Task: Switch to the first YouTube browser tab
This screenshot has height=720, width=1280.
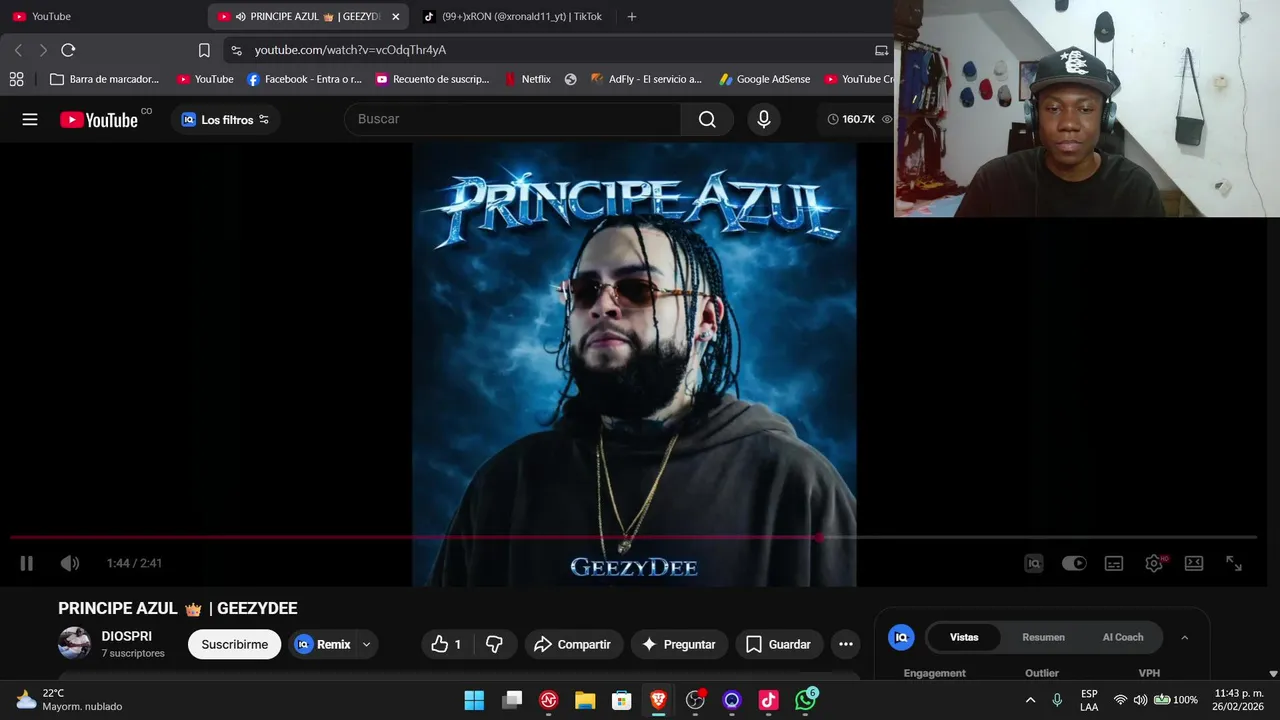Action: (100, 16)
